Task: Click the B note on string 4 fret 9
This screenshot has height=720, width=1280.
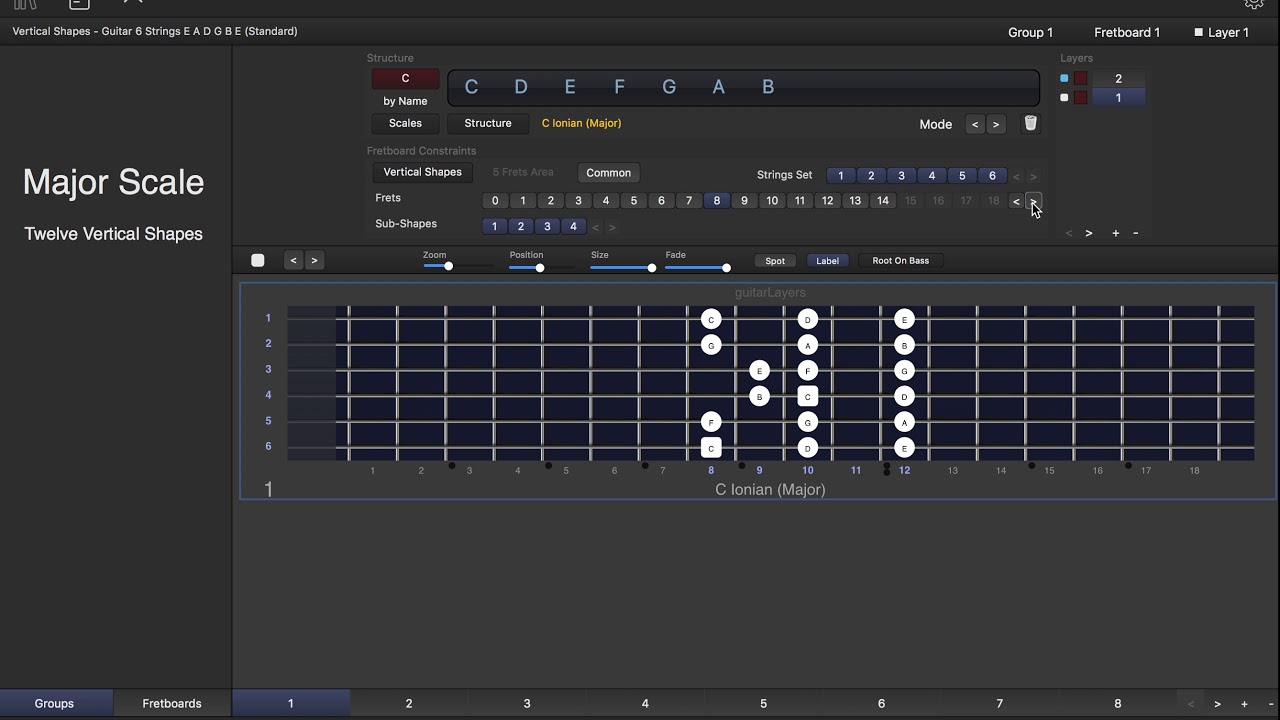Action: [759, 397]
